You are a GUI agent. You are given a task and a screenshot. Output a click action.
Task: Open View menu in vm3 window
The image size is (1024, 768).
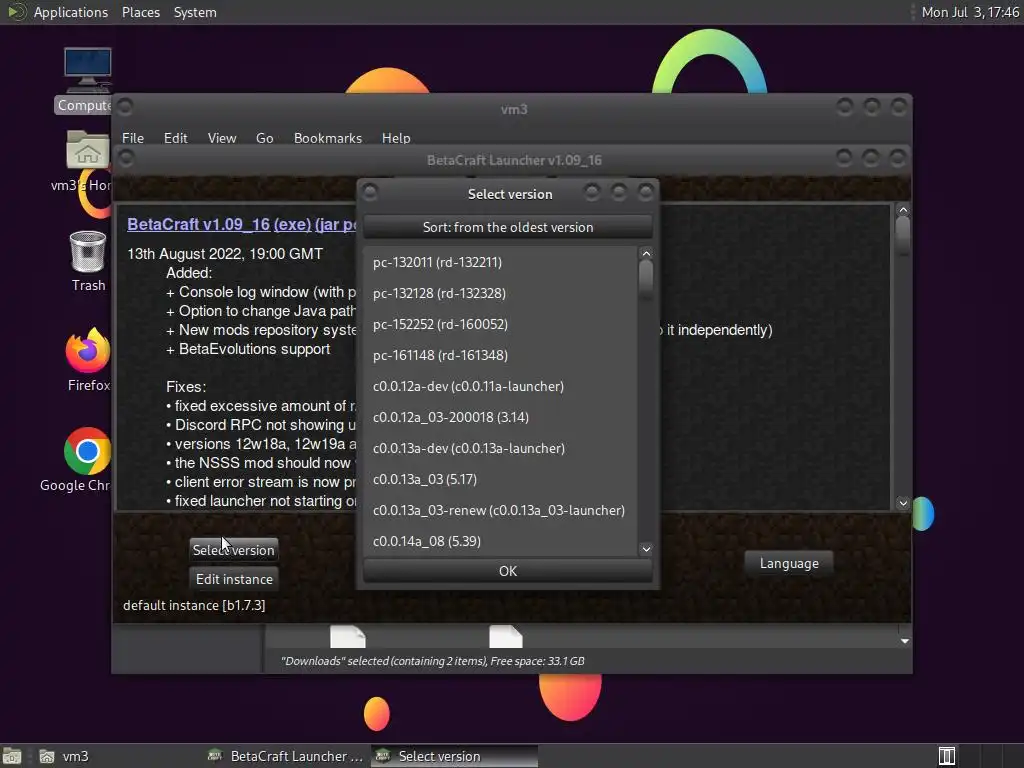pos(221,138)
